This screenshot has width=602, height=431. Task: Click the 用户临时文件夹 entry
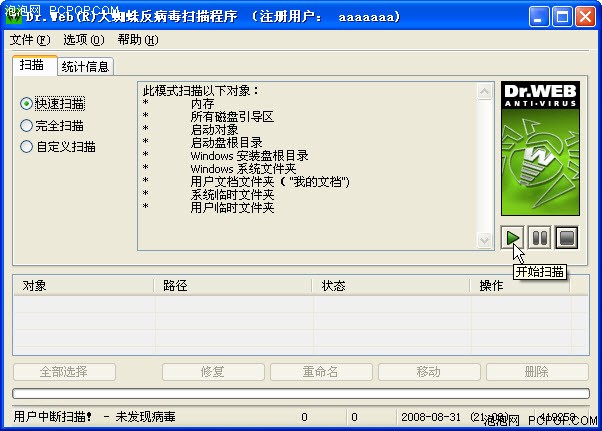click(232, 208)
